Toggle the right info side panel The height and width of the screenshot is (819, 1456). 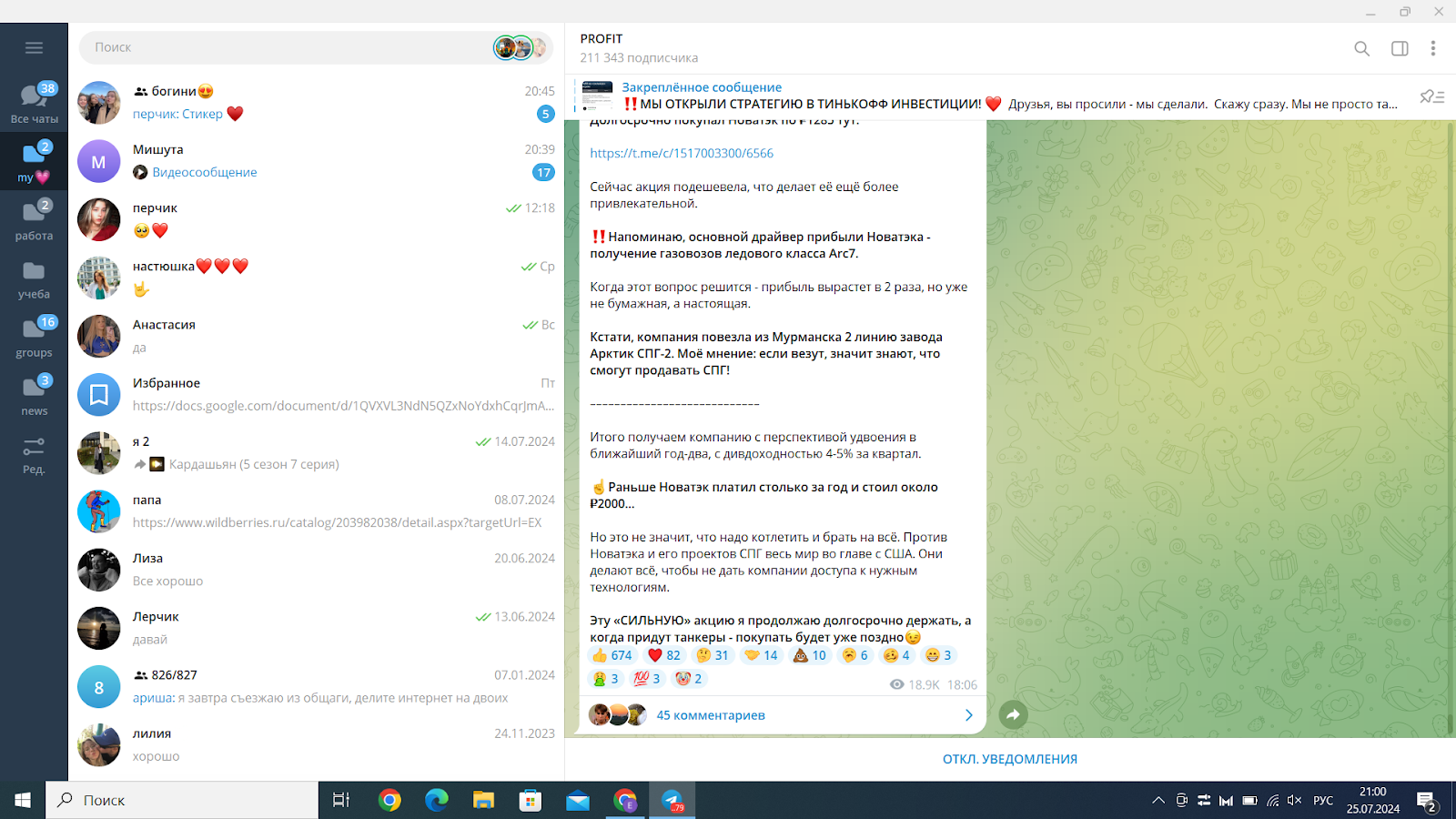[x=1400, y=48]
